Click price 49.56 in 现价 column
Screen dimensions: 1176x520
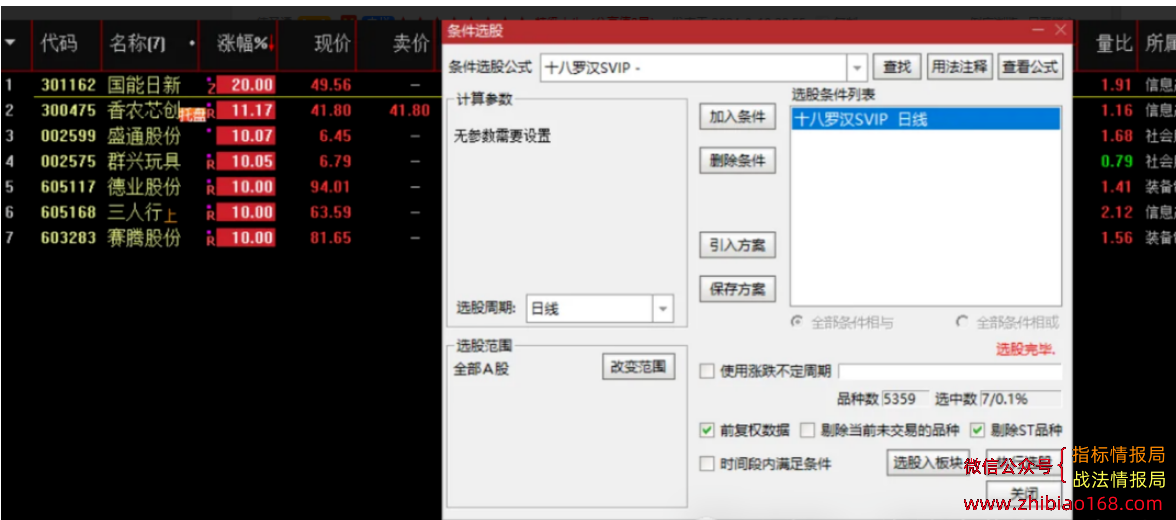pos(331,85)
